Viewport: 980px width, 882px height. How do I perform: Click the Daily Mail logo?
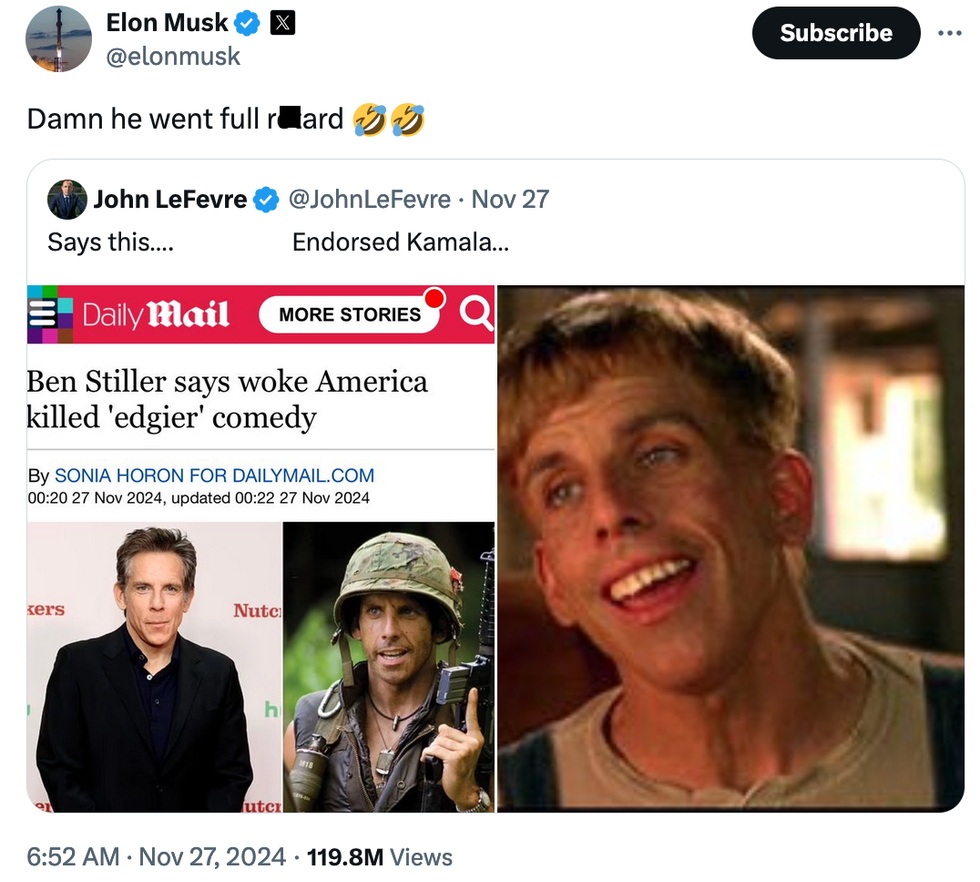[155, 315]
